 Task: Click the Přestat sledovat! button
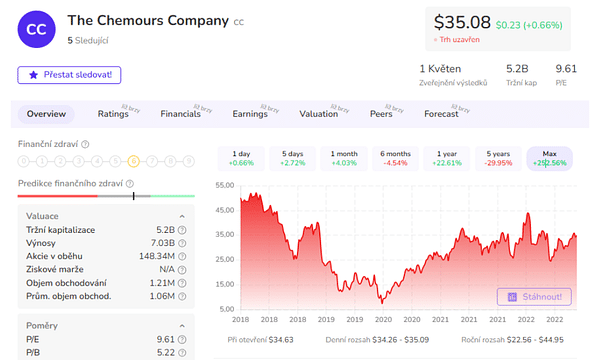click(69, 75)
